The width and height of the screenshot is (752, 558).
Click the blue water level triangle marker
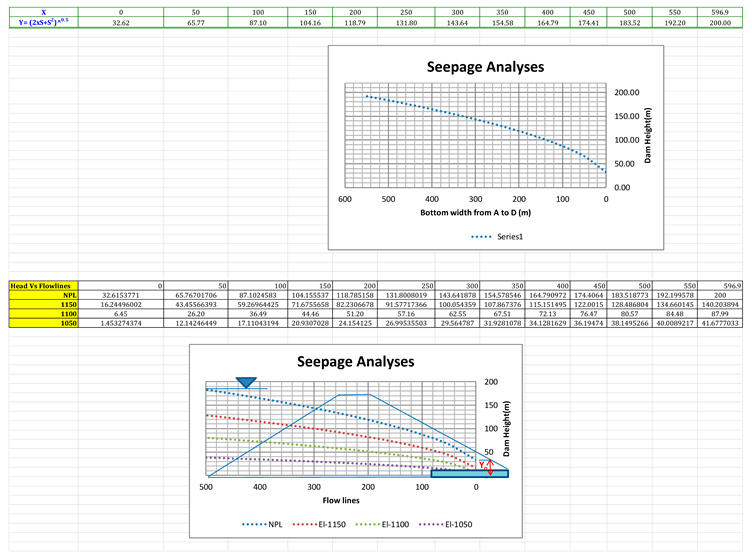[x=245, y=383]
